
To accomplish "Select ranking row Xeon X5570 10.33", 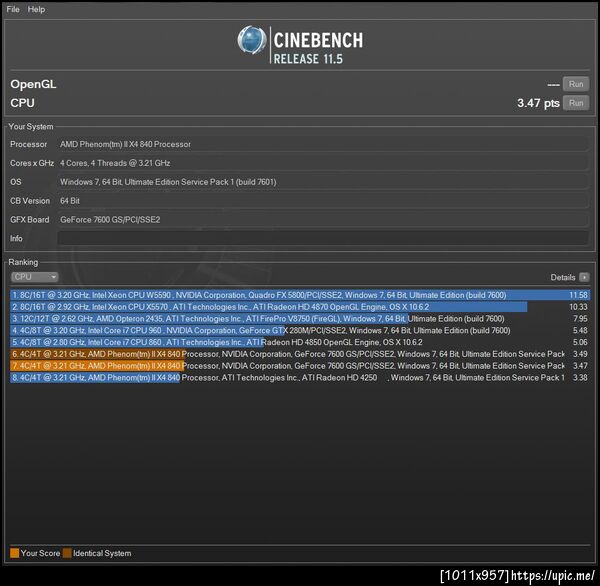I will 300,307.
